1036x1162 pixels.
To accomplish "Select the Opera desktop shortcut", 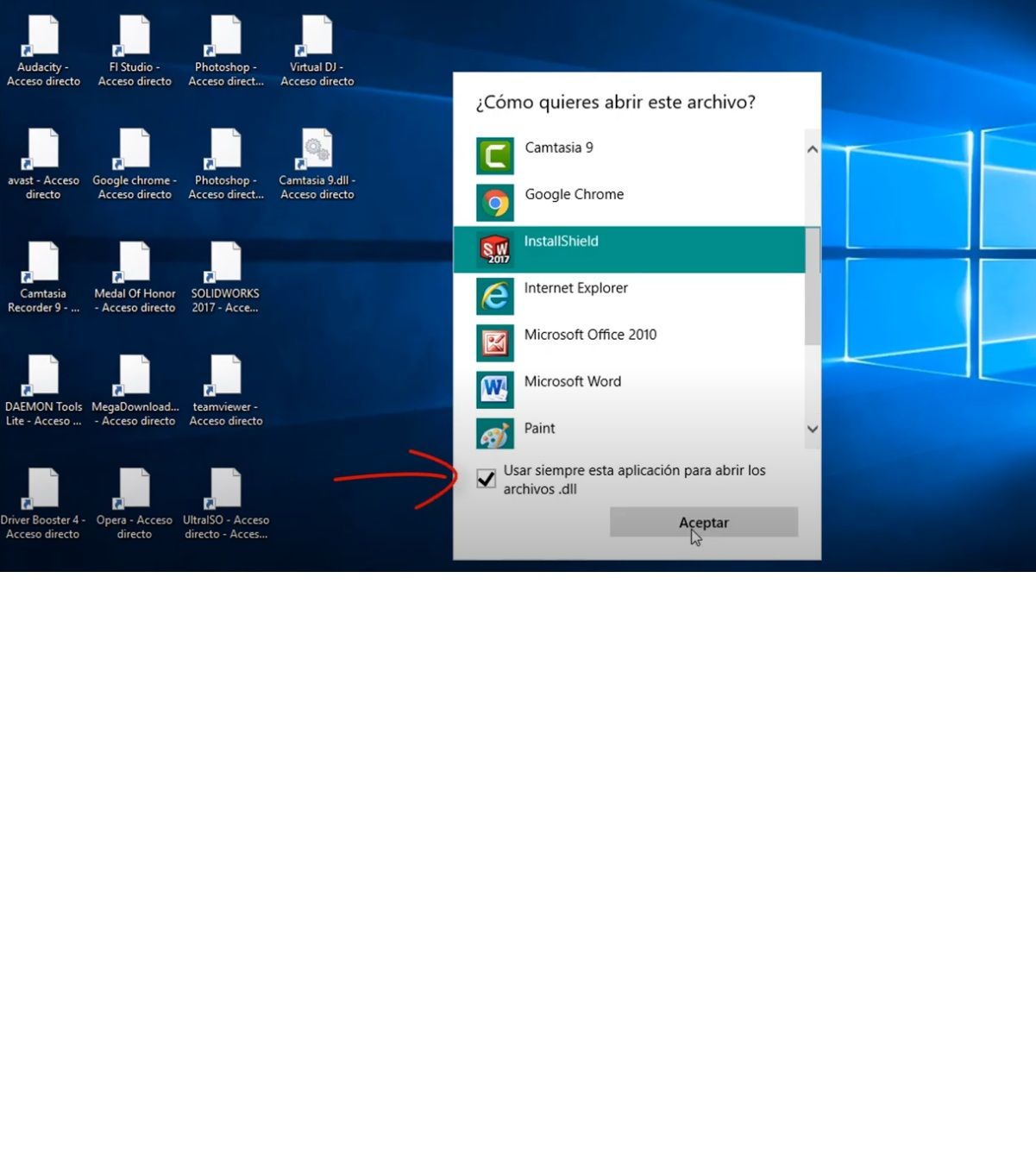I will 135,505.
